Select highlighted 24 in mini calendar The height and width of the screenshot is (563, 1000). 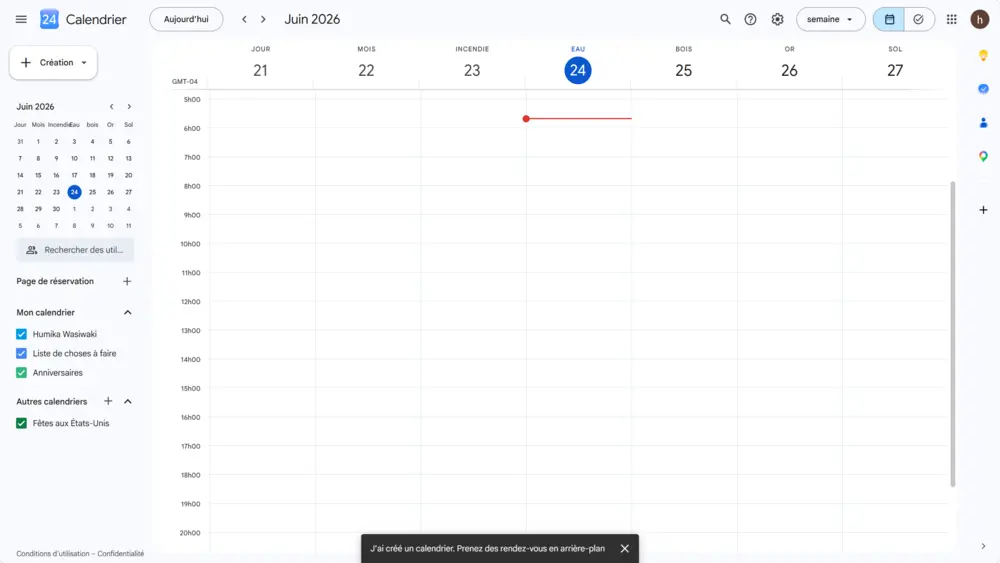(75, 192)
